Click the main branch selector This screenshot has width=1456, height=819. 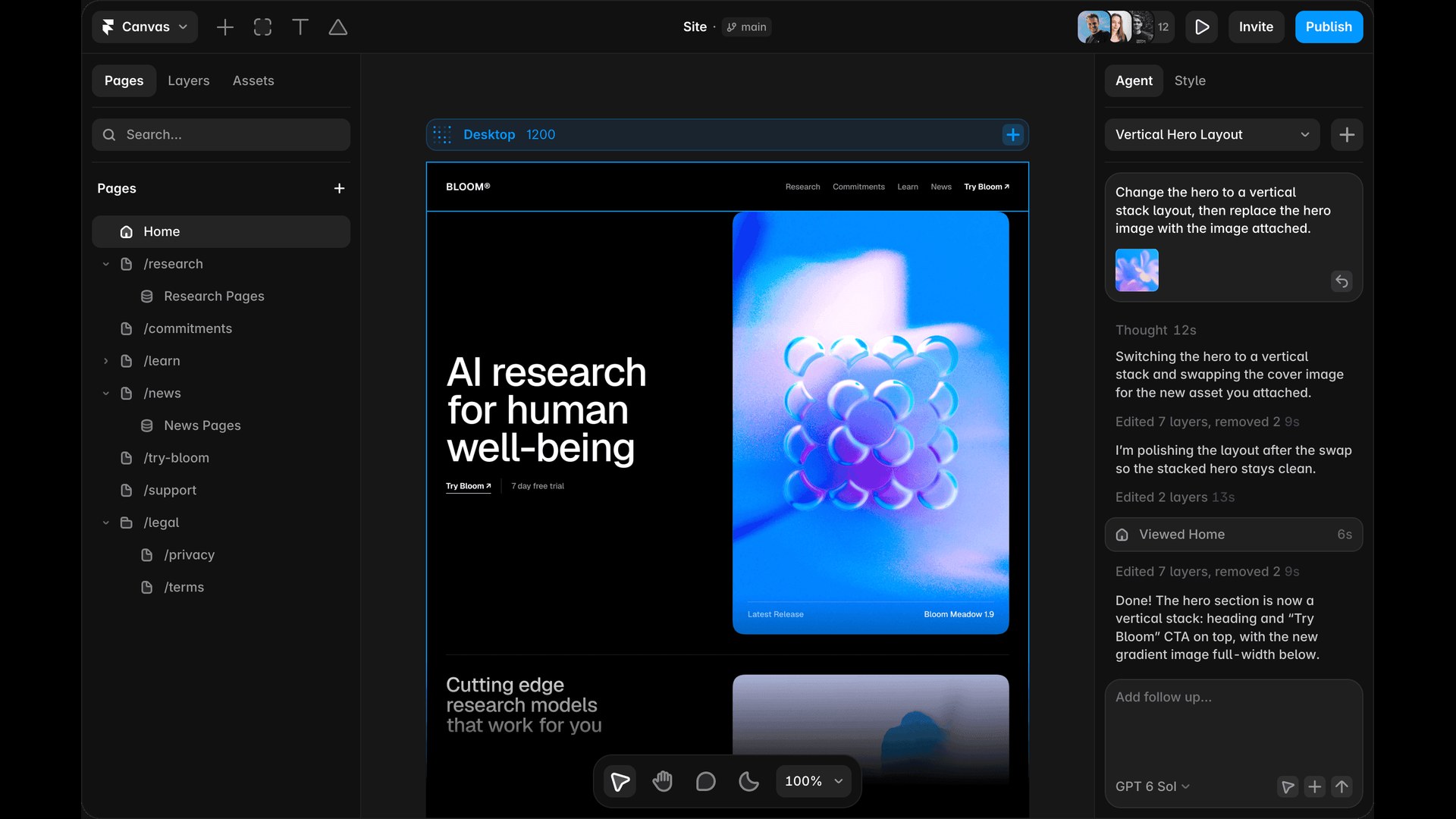(x=746, y=27)
